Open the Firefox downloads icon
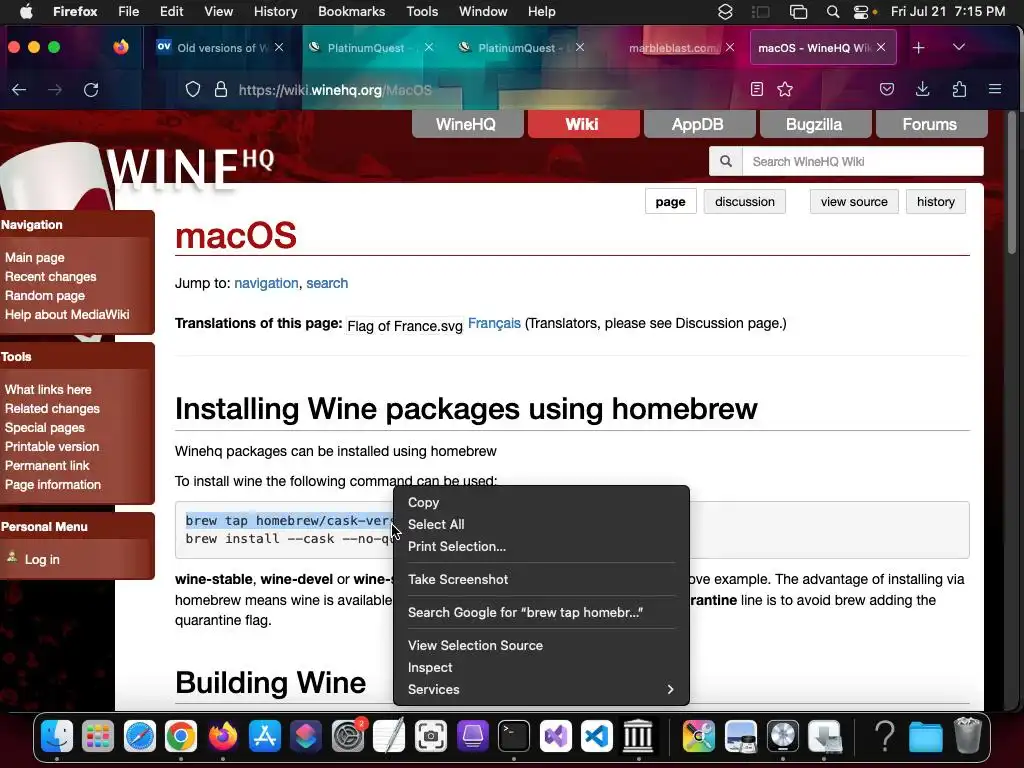Viewport: 1024px width, 768px height. pos(922,89)
